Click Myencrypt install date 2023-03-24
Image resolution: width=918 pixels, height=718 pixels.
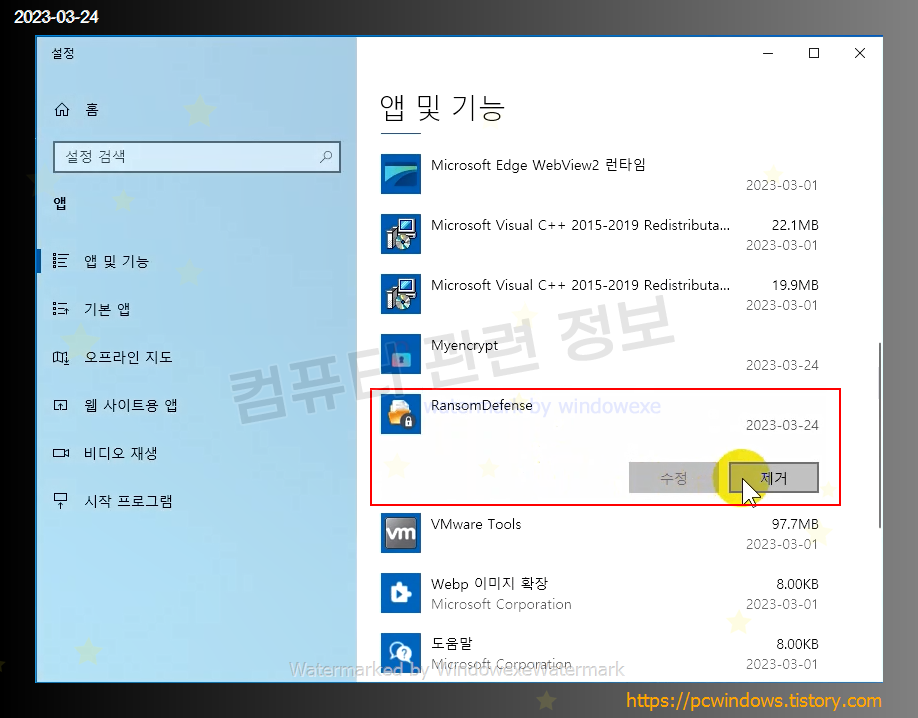(782, 365)
